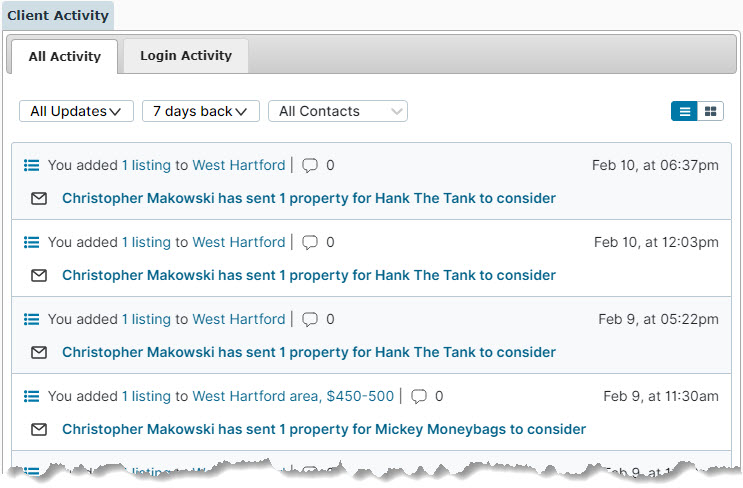743x488 pixels.
Task: Open the 7 days back dropdown
Action: (201, 111)
